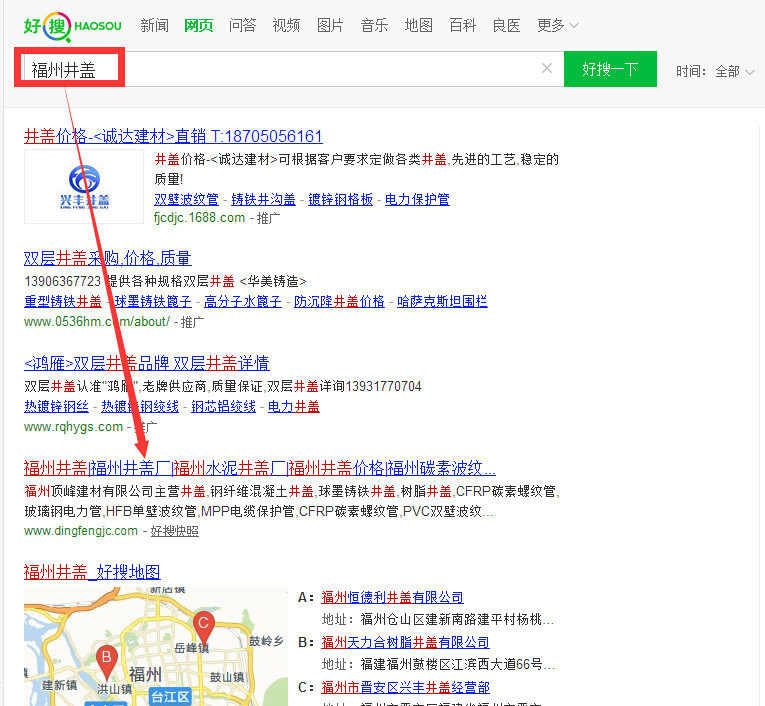Open result 福州井盖|福州井盖厂|福州水泥井盖厂
The width and height of the screenshot is (765, 706).
tap(260, 468)
